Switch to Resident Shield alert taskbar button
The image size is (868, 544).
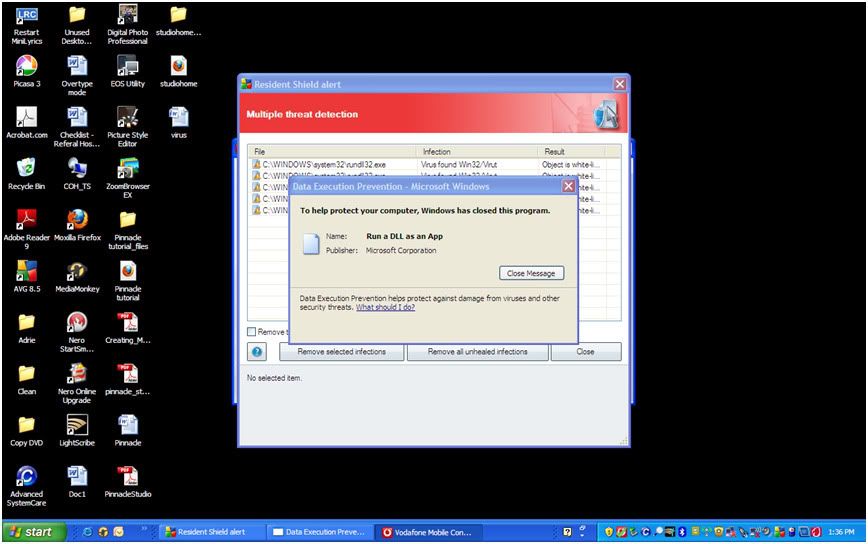point(211,532)
